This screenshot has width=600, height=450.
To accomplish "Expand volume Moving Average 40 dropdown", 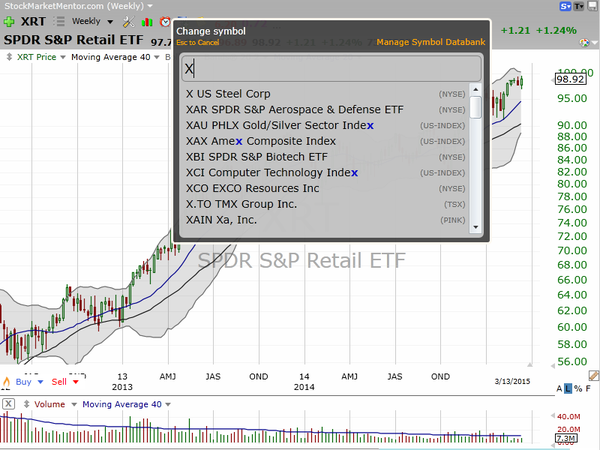I will coord(168,404).
